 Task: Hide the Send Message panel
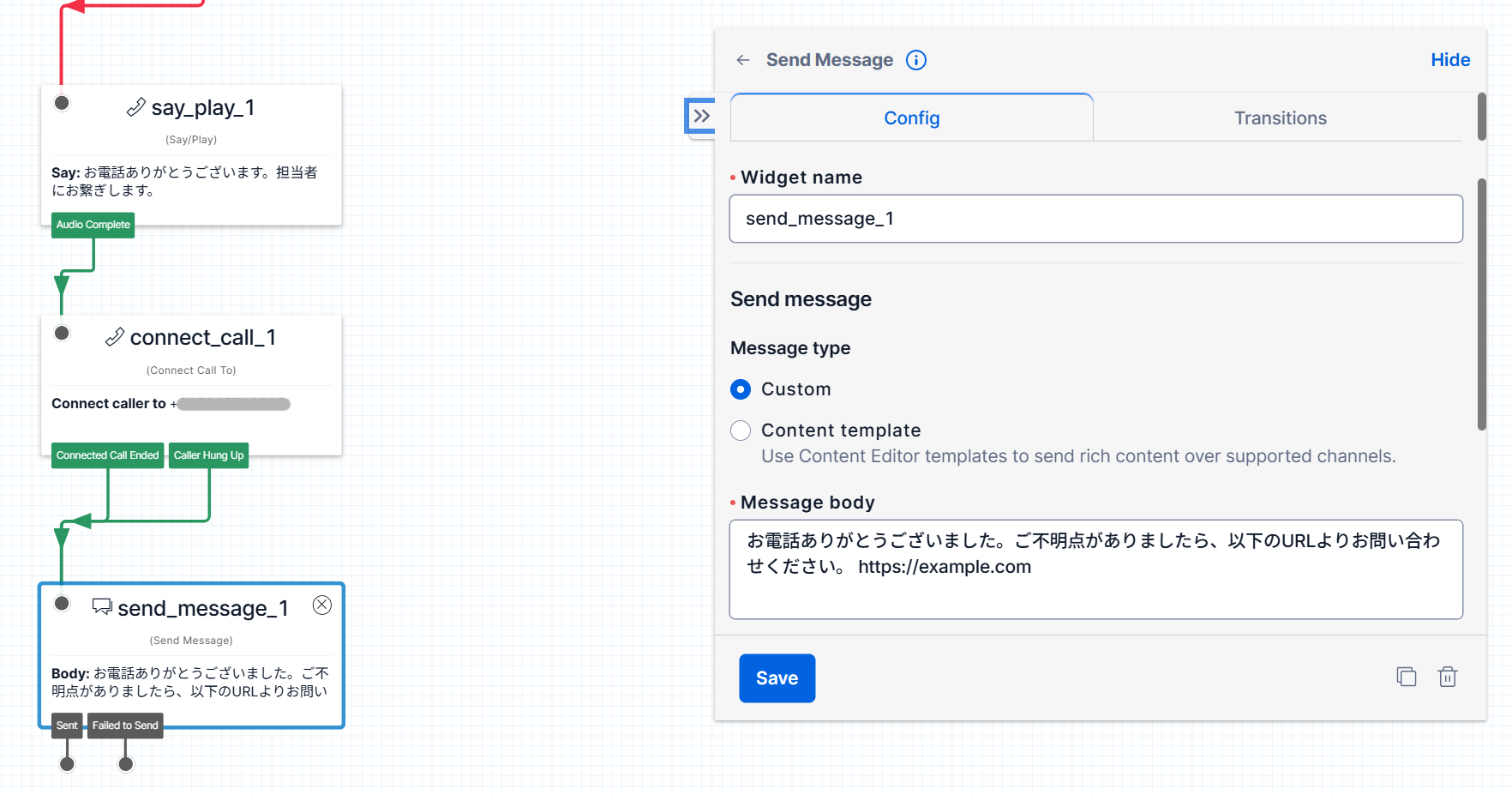coord(1449,59)
